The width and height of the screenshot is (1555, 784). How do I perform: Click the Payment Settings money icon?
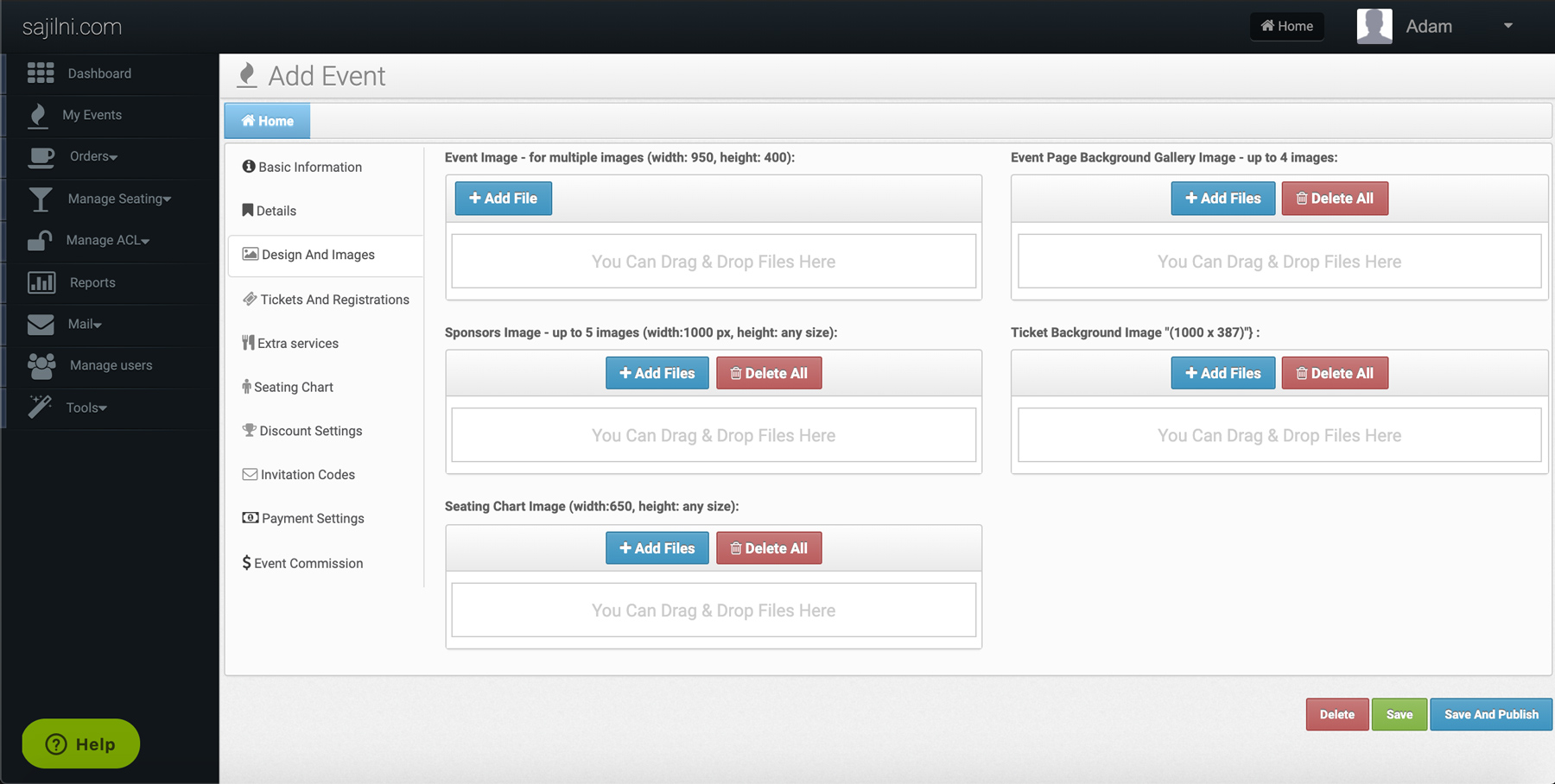pos(251,518)
